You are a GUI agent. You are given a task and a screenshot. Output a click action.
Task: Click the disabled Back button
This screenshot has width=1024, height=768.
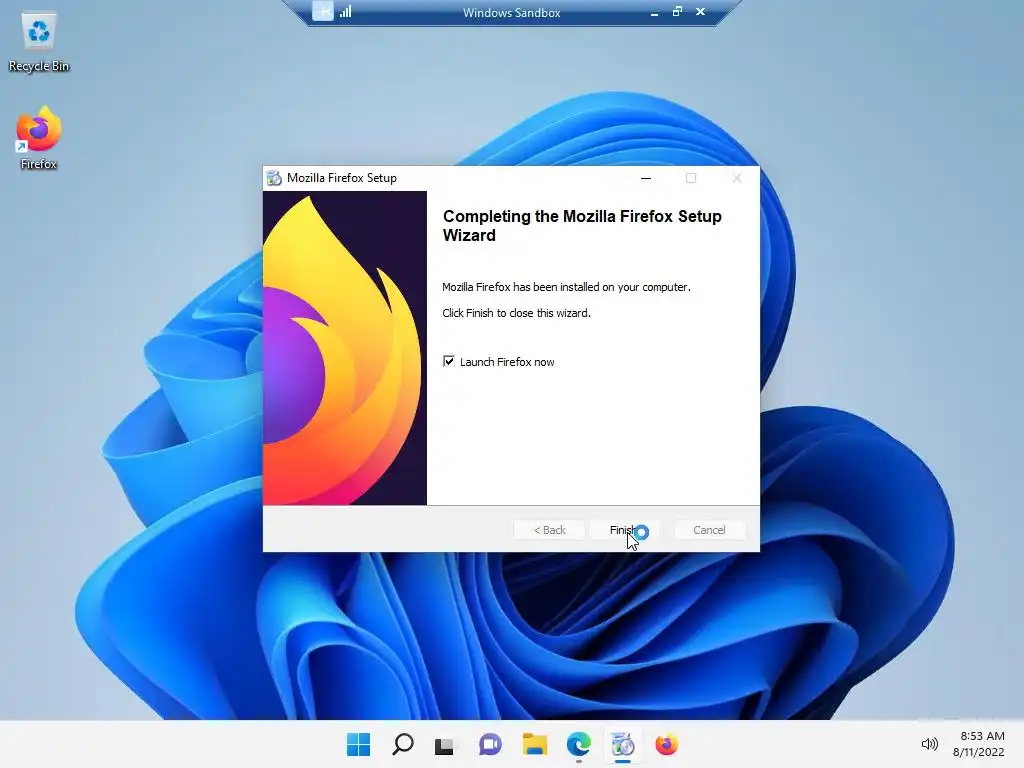(x=550, y=530)
